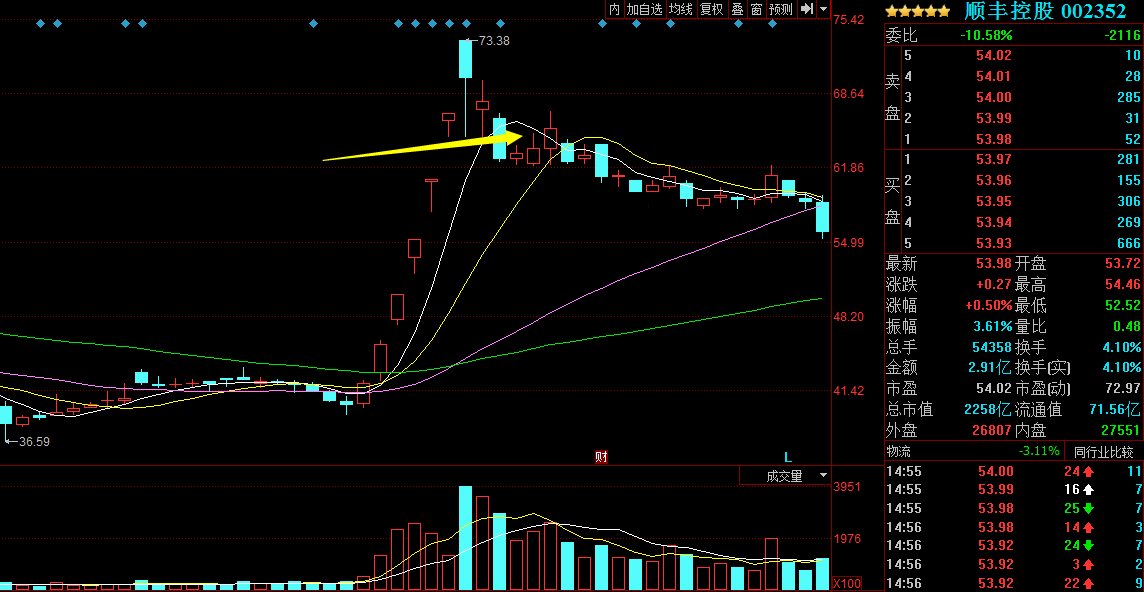The height and width of the screenshot is (592, 1144).
Task: Click the 内 button in chart toolbar
Action: [x=614, y=9]
